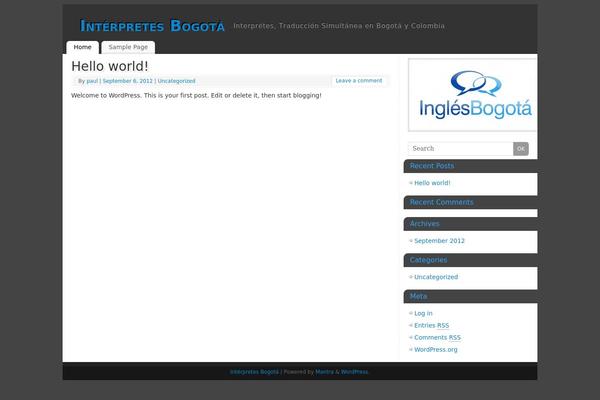The image size is (600, 400).
Task: Click the Meta widget heading
Action: click(418, 296)
